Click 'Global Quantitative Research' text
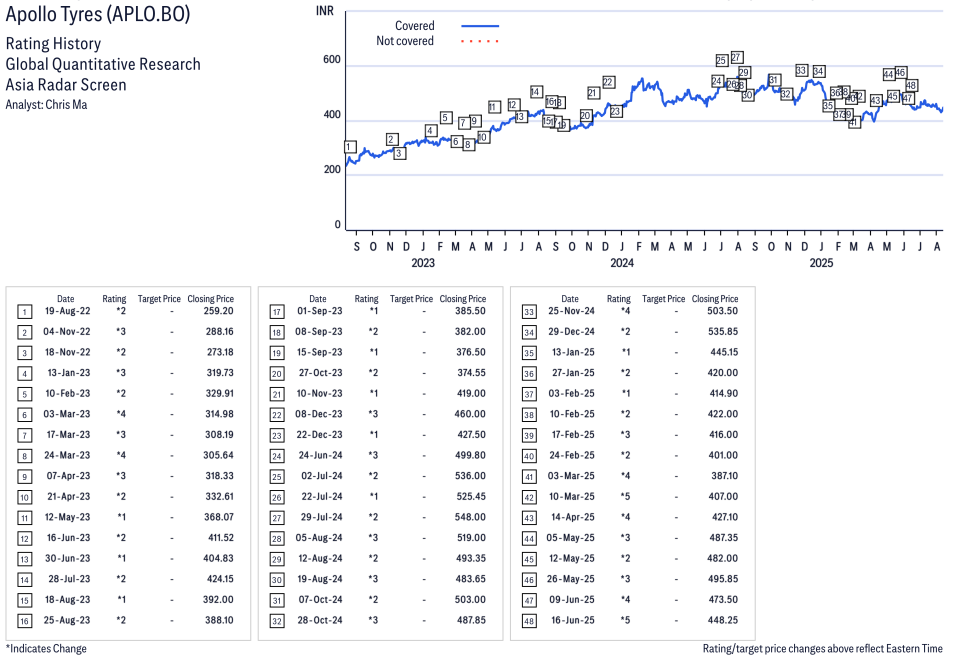Screen dimensions: 954x655 [x=103, y=64]
